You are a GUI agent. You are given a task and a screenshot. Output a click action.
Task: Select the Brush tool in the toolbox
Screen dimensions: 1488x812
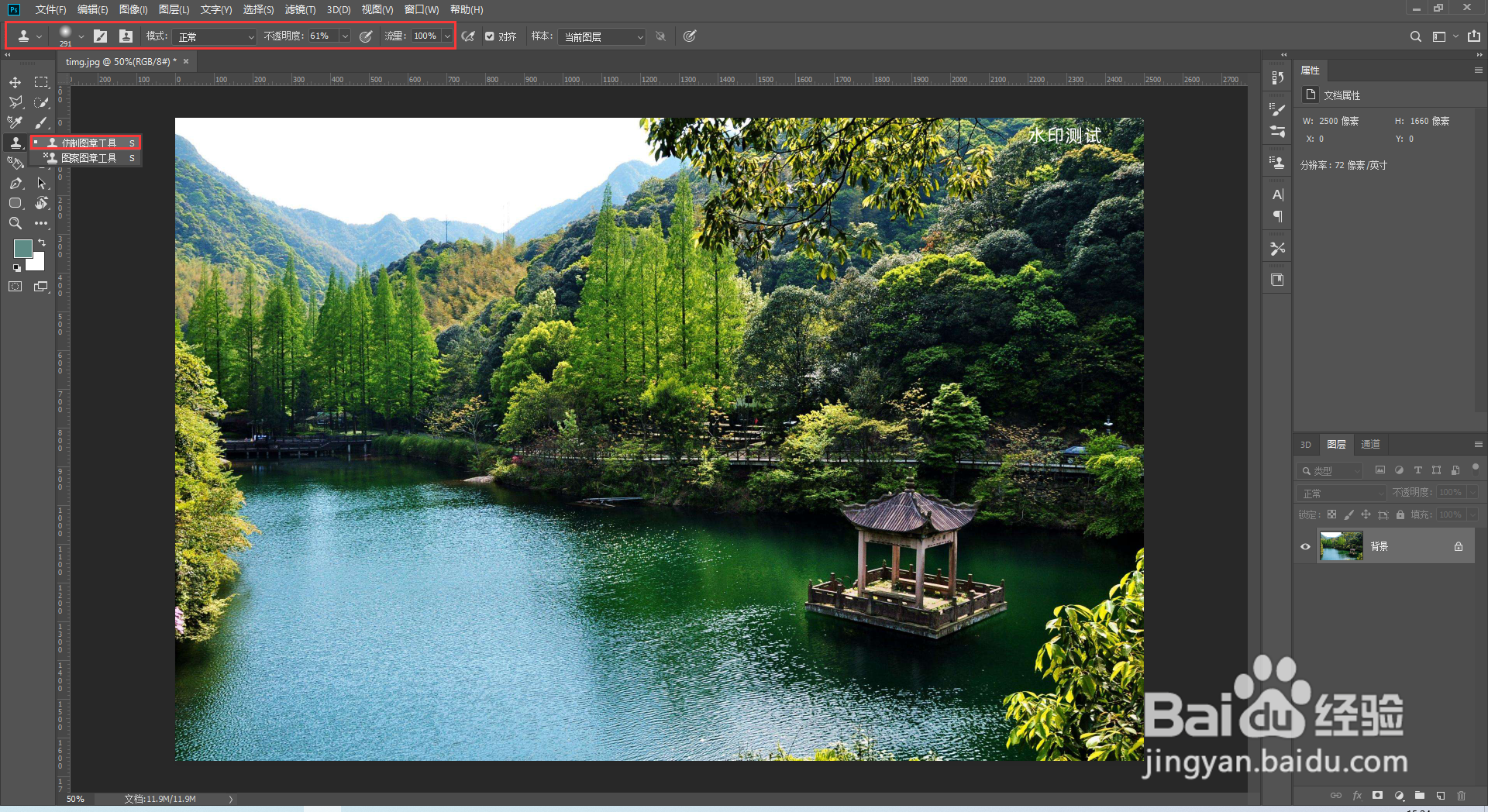41,122
